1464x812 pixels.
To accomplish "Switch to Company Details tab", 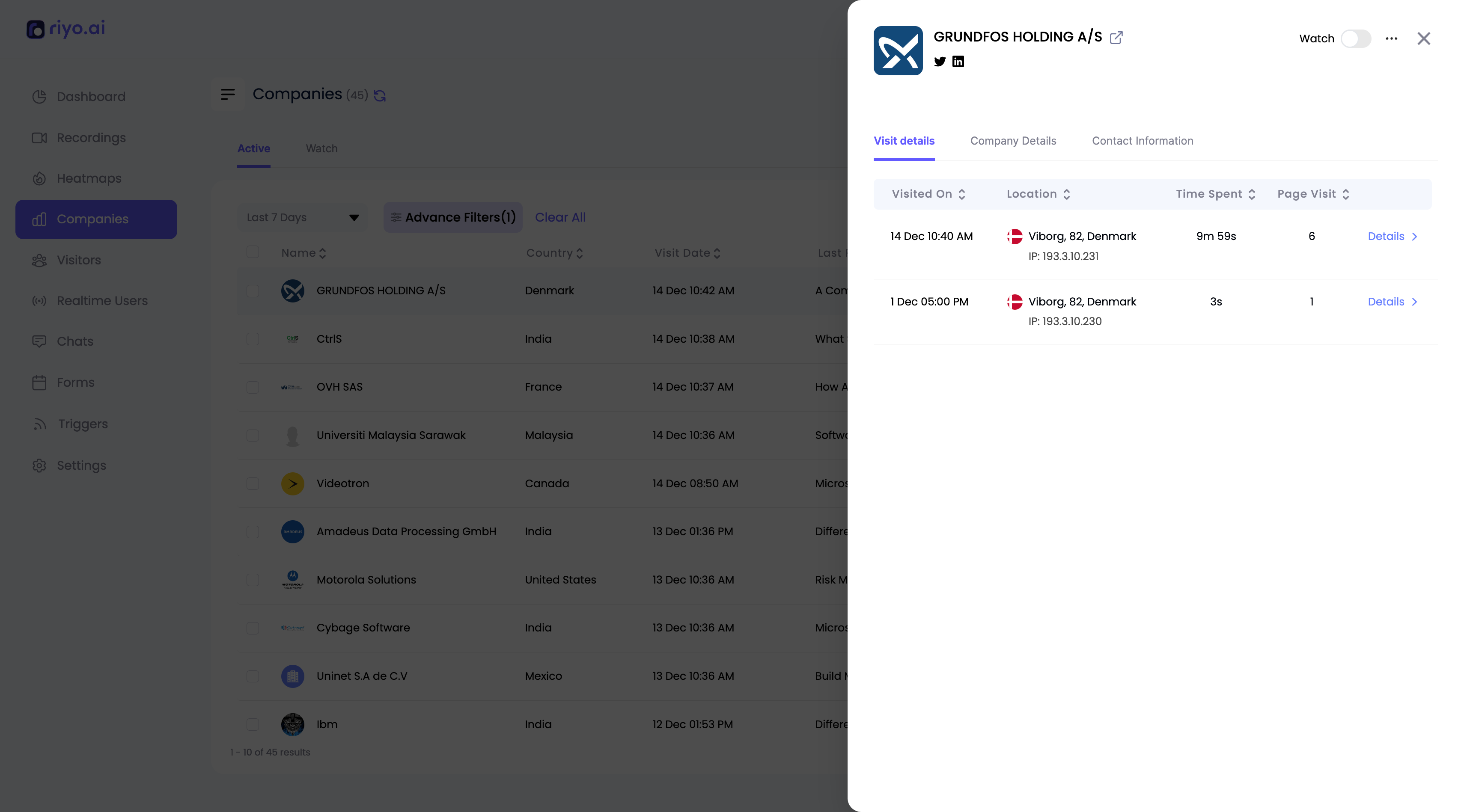I will pyautogui.click(x=1013, y=141).
